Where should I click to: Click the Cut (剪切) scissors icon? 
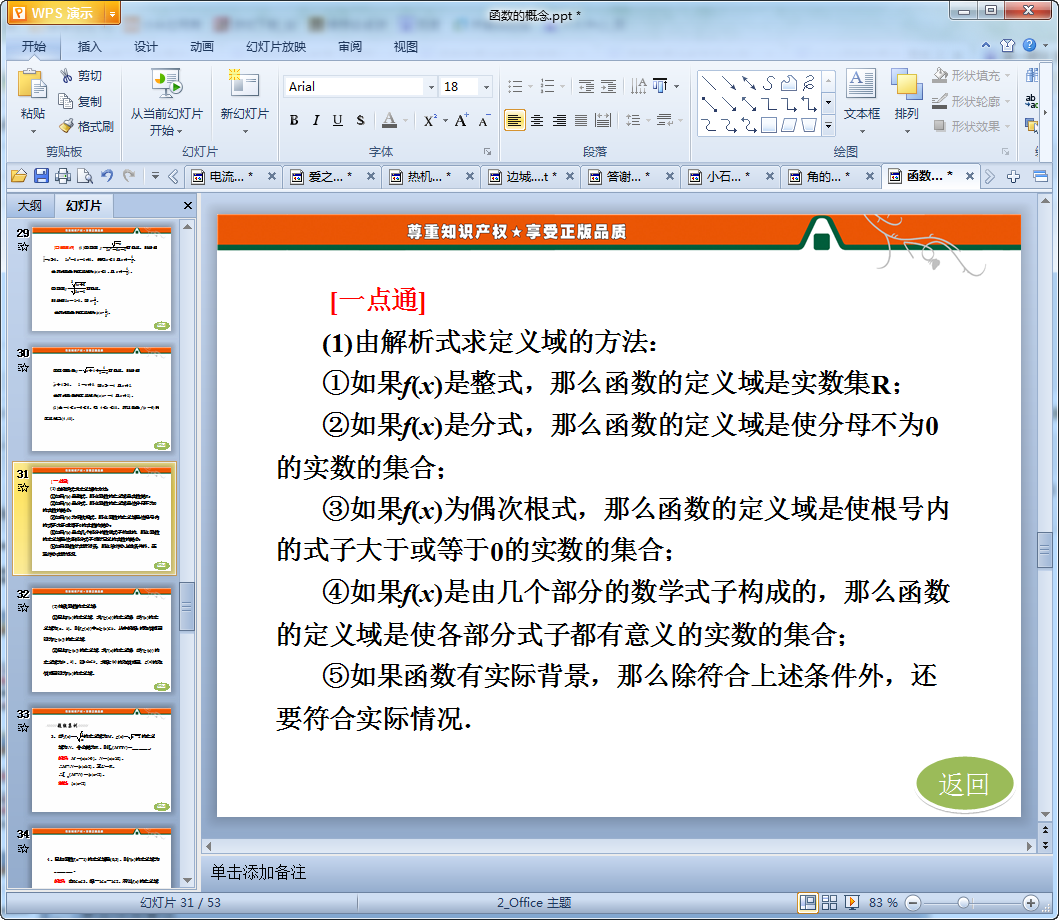click(66, 76)
